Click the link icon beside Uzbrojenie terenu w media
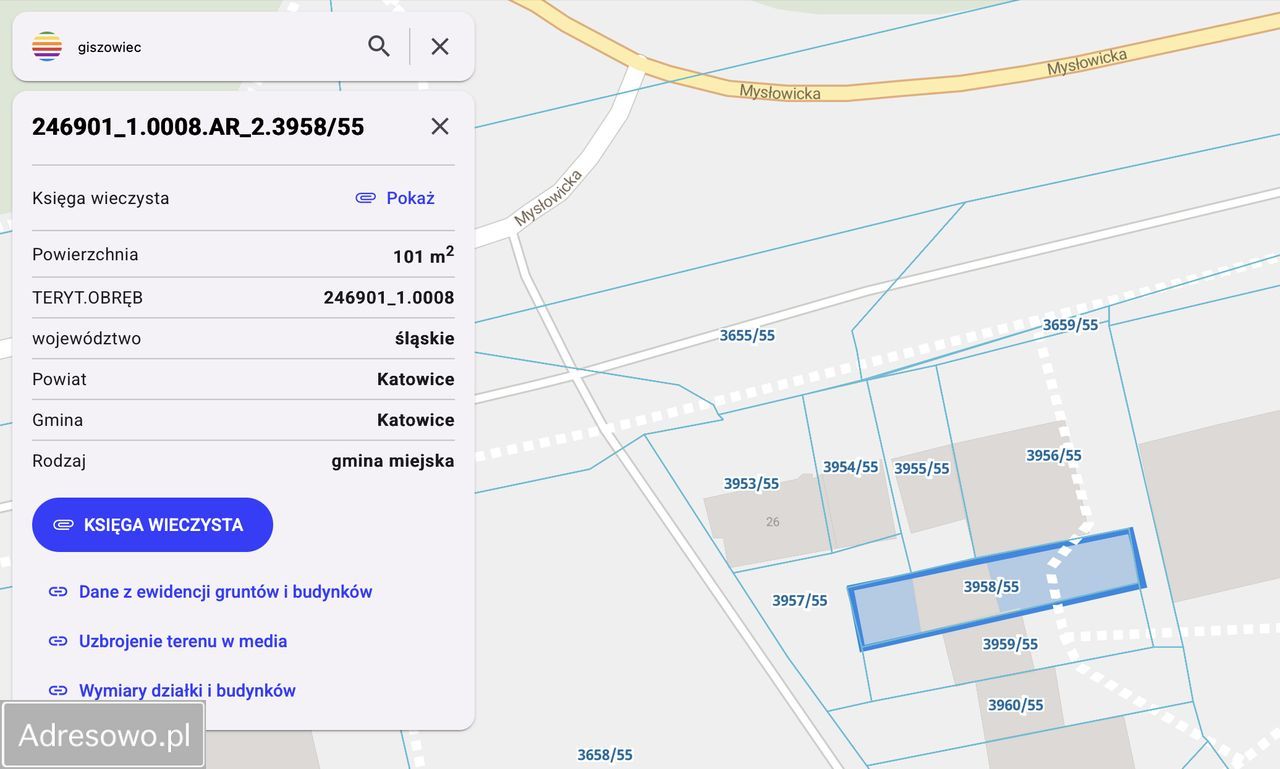The width and height of the screenshot is (1280, 769). pyautogui.click(x=58, y=641)
